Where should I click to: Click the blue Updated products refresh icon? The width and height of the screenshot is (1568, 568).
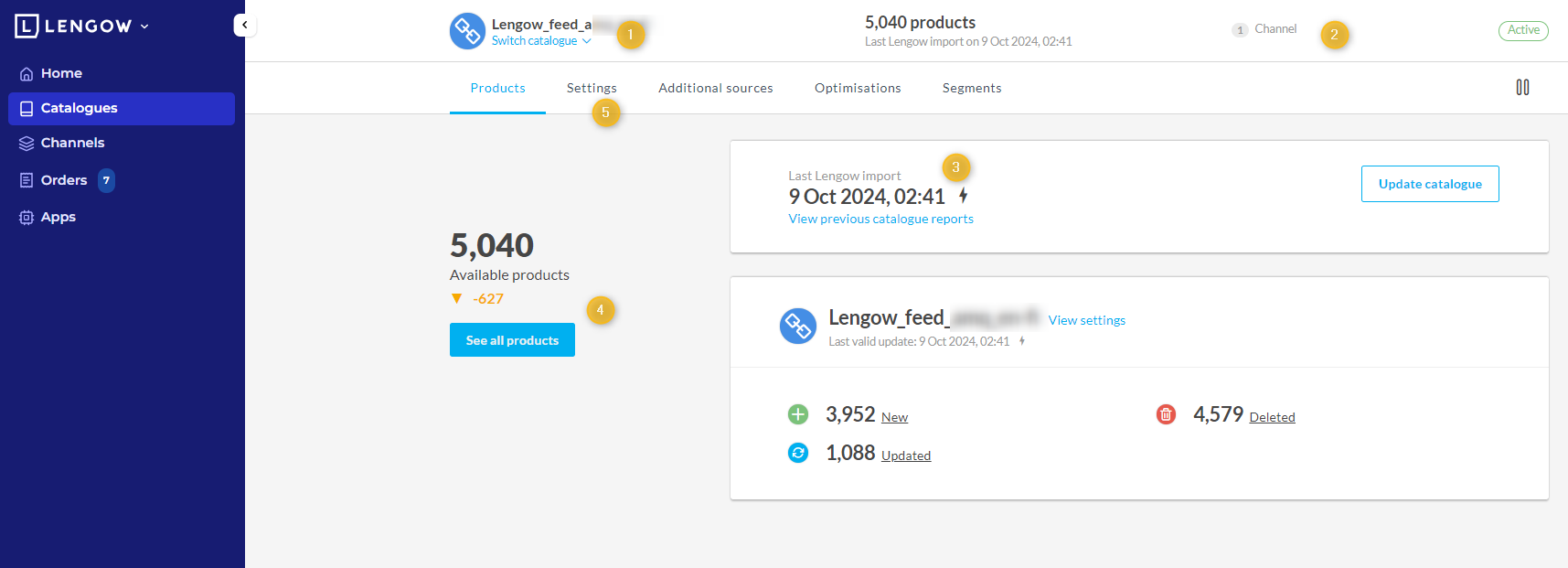[x=798, y=454]
